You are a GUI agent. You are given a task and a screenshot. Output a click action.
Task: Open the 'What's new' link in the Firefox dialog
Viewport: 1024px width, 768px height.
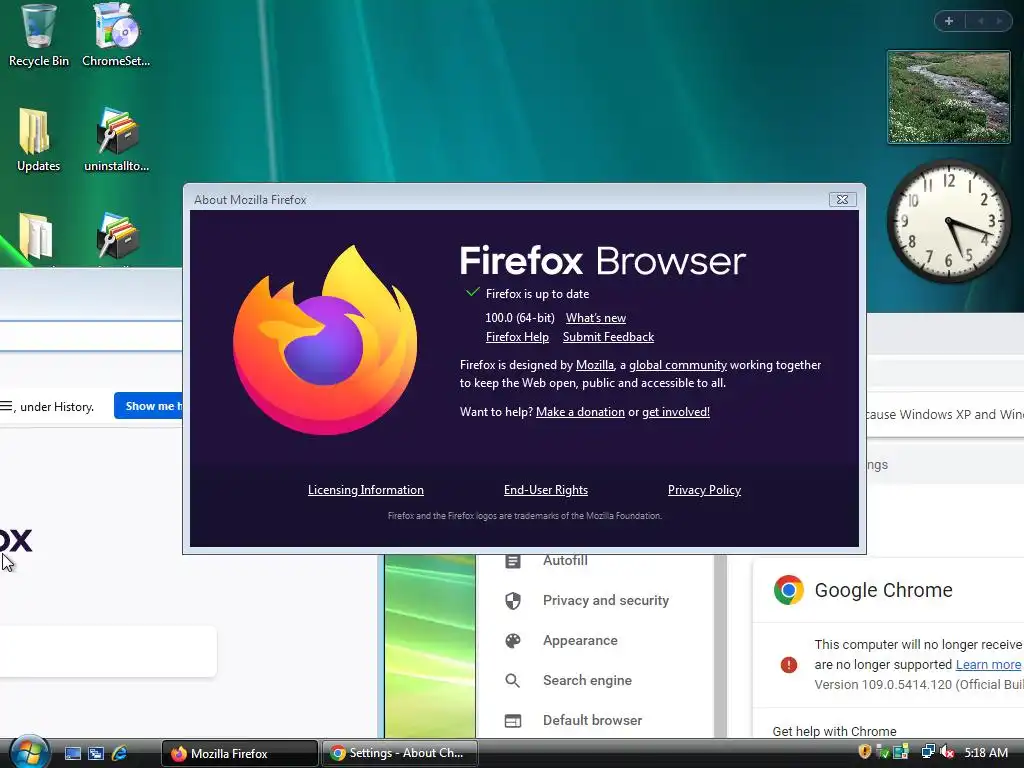596,318
